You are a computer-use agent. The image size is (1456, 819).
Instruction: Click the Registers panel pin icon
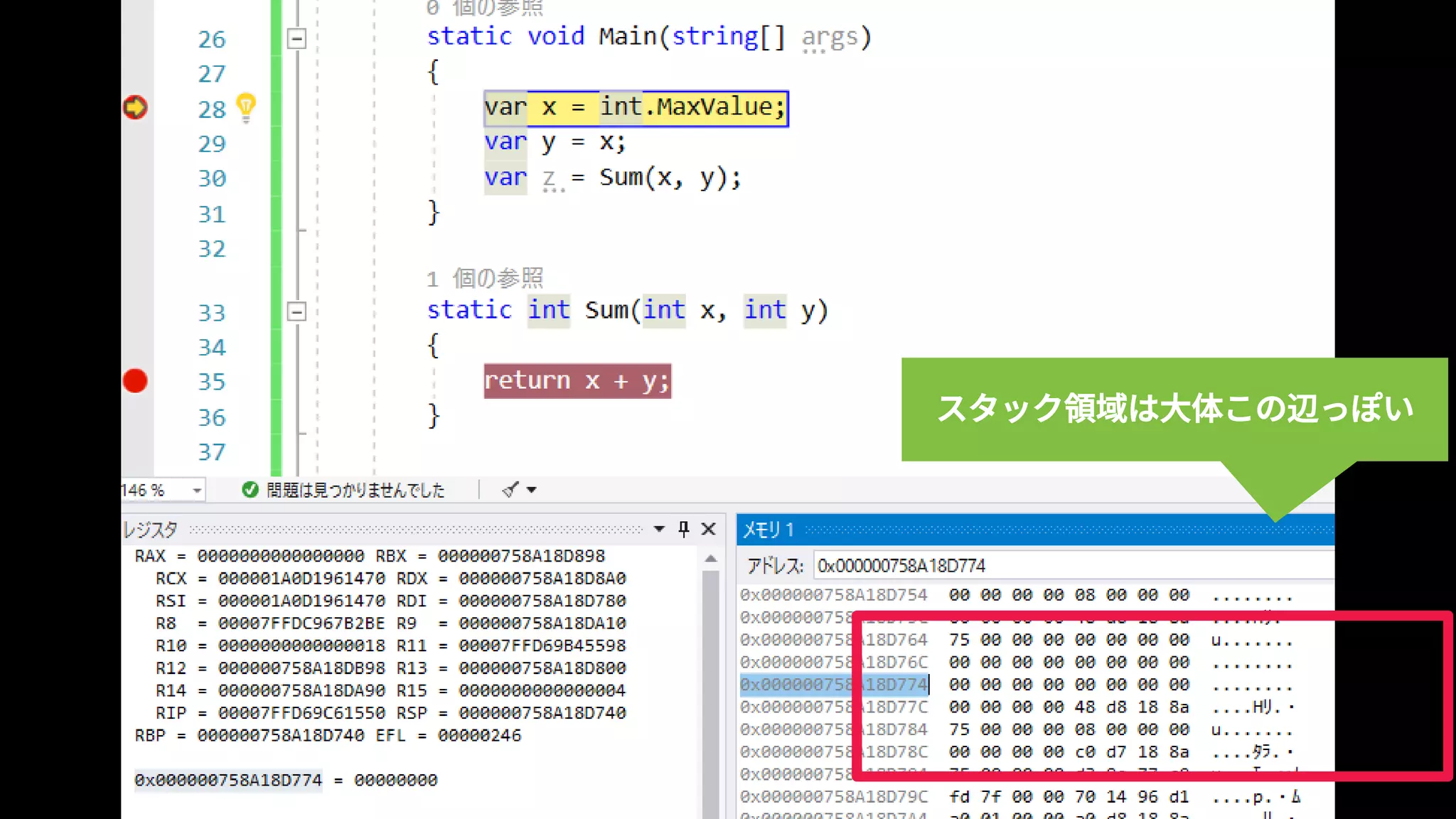click(683, 529)
